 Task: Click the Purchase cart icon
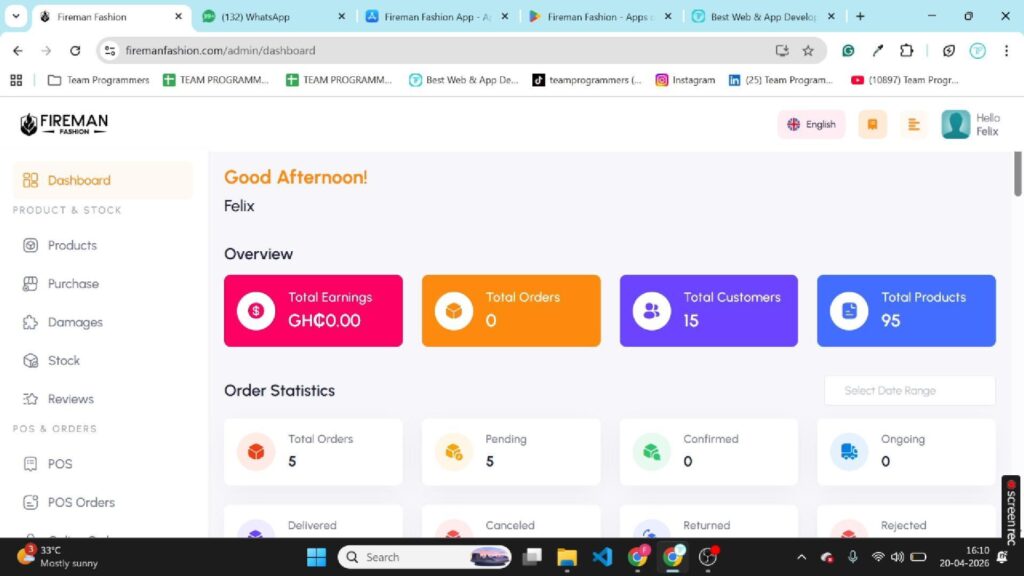(30, 284)
